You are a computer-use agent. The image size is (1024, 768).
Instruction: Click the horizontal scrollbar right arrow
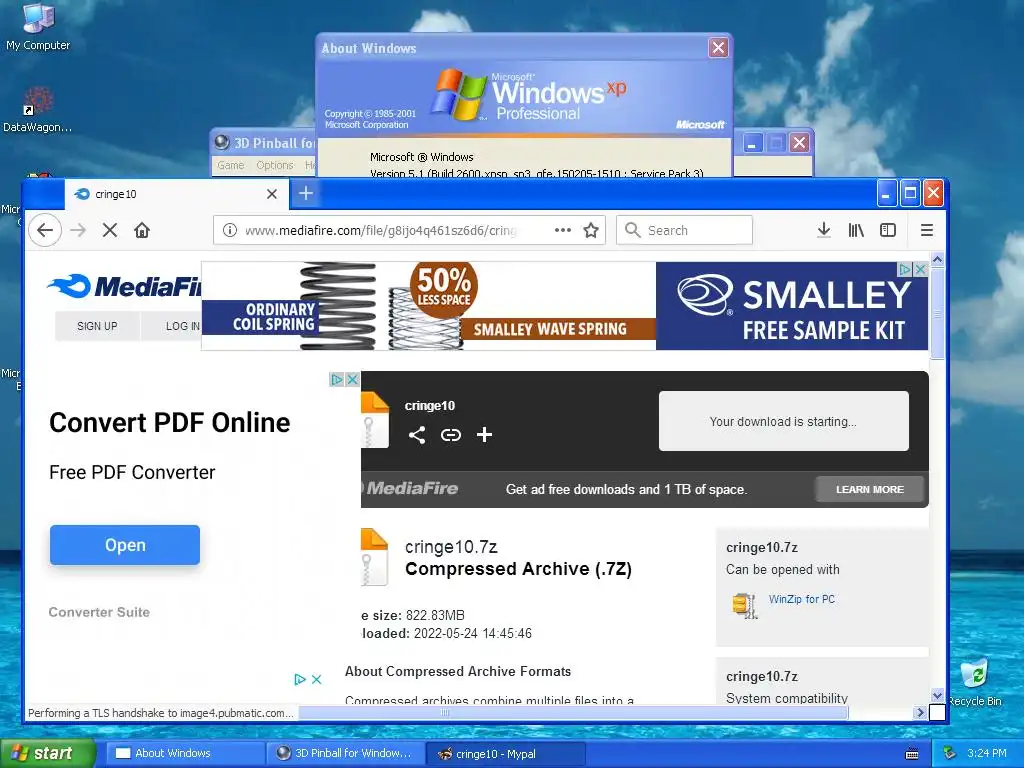921,712
